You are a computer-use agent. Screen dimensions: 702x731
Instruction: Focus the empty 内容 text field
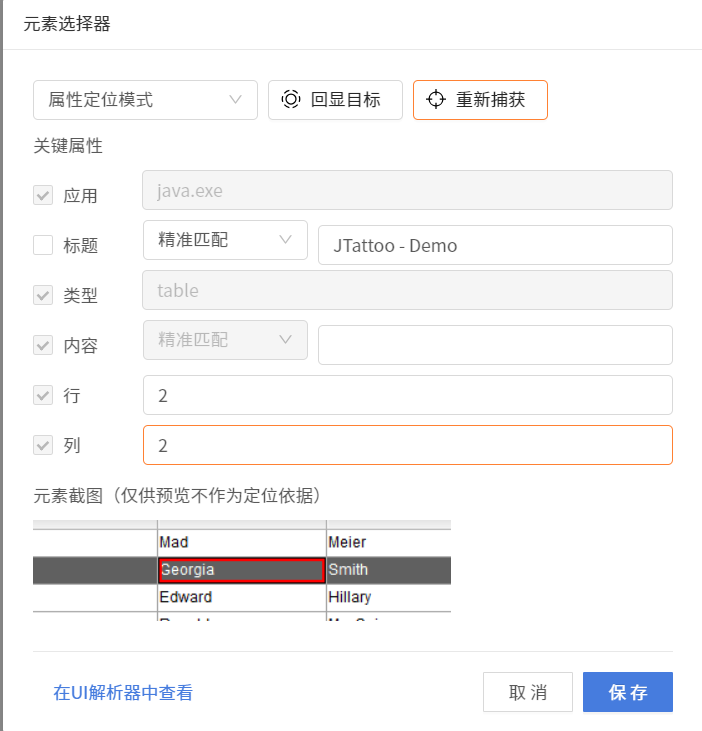(495, 345)
